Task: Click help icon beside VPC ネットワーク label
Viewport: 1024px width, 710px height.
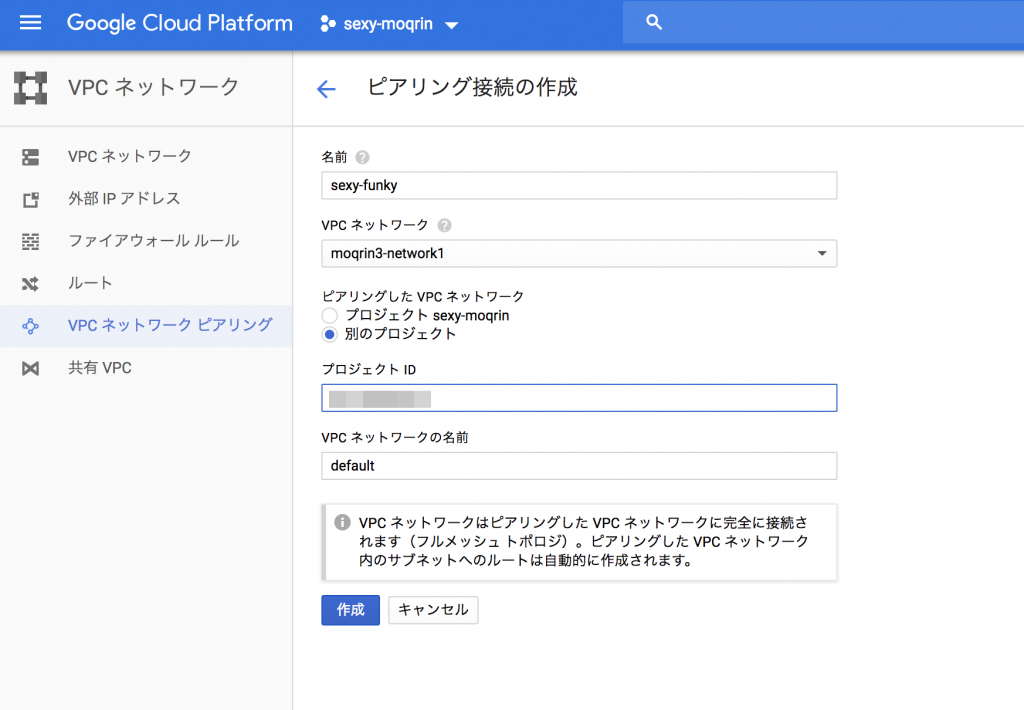Action: (444, 225)
